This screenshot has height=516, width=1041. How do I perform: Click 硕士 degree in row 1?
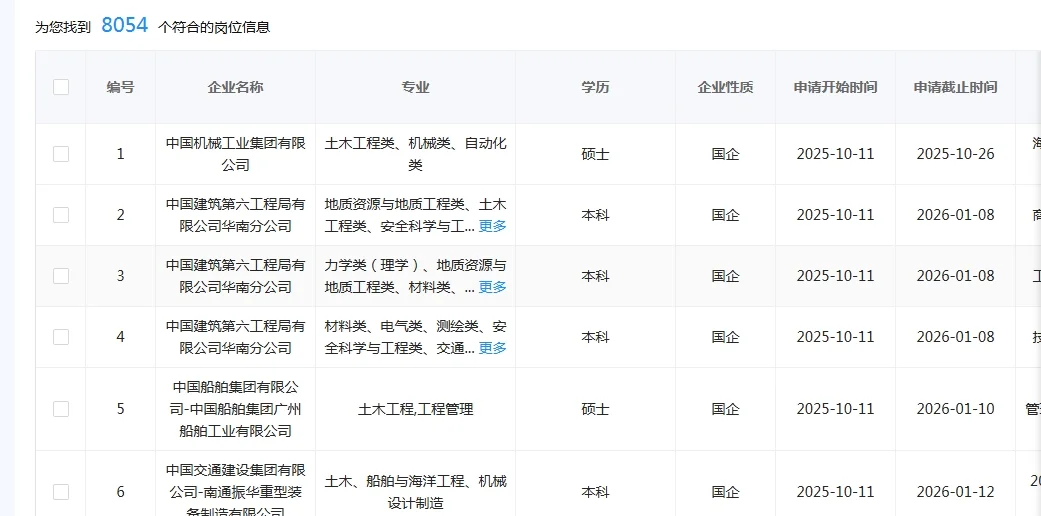(596, 154)
